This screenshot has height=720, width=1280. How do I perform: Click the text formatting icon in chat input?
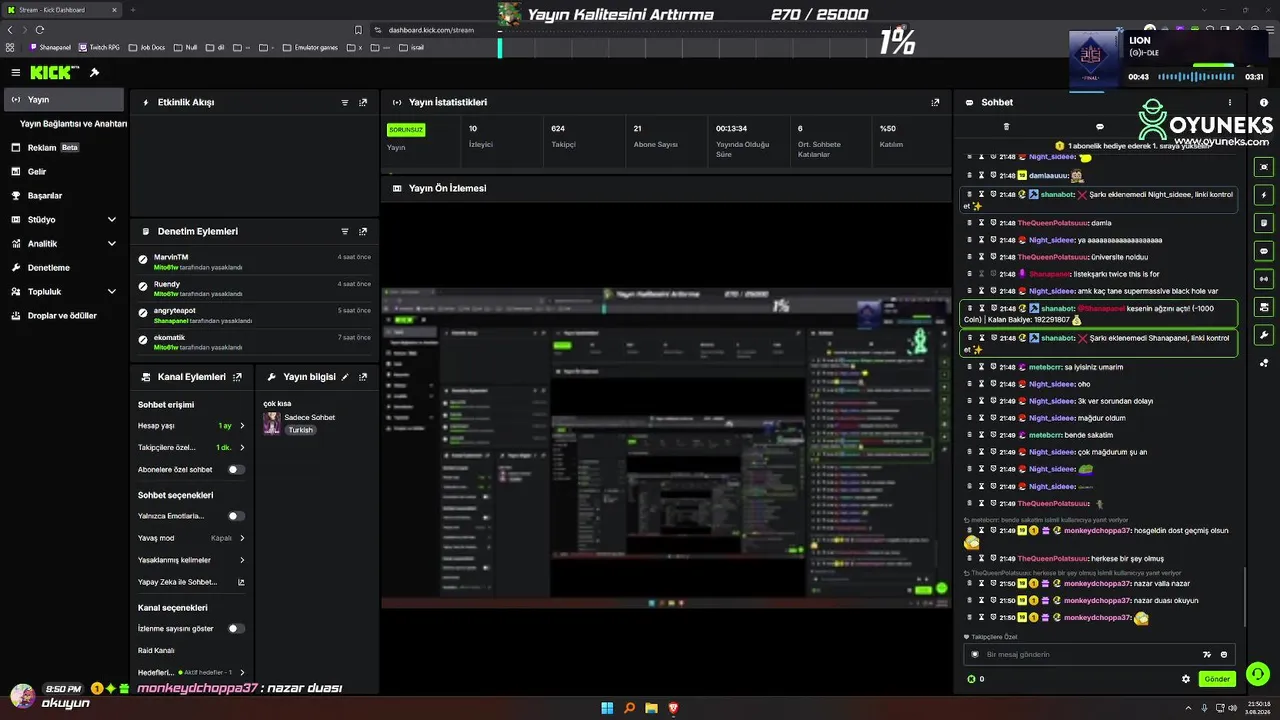(1207, 655)
